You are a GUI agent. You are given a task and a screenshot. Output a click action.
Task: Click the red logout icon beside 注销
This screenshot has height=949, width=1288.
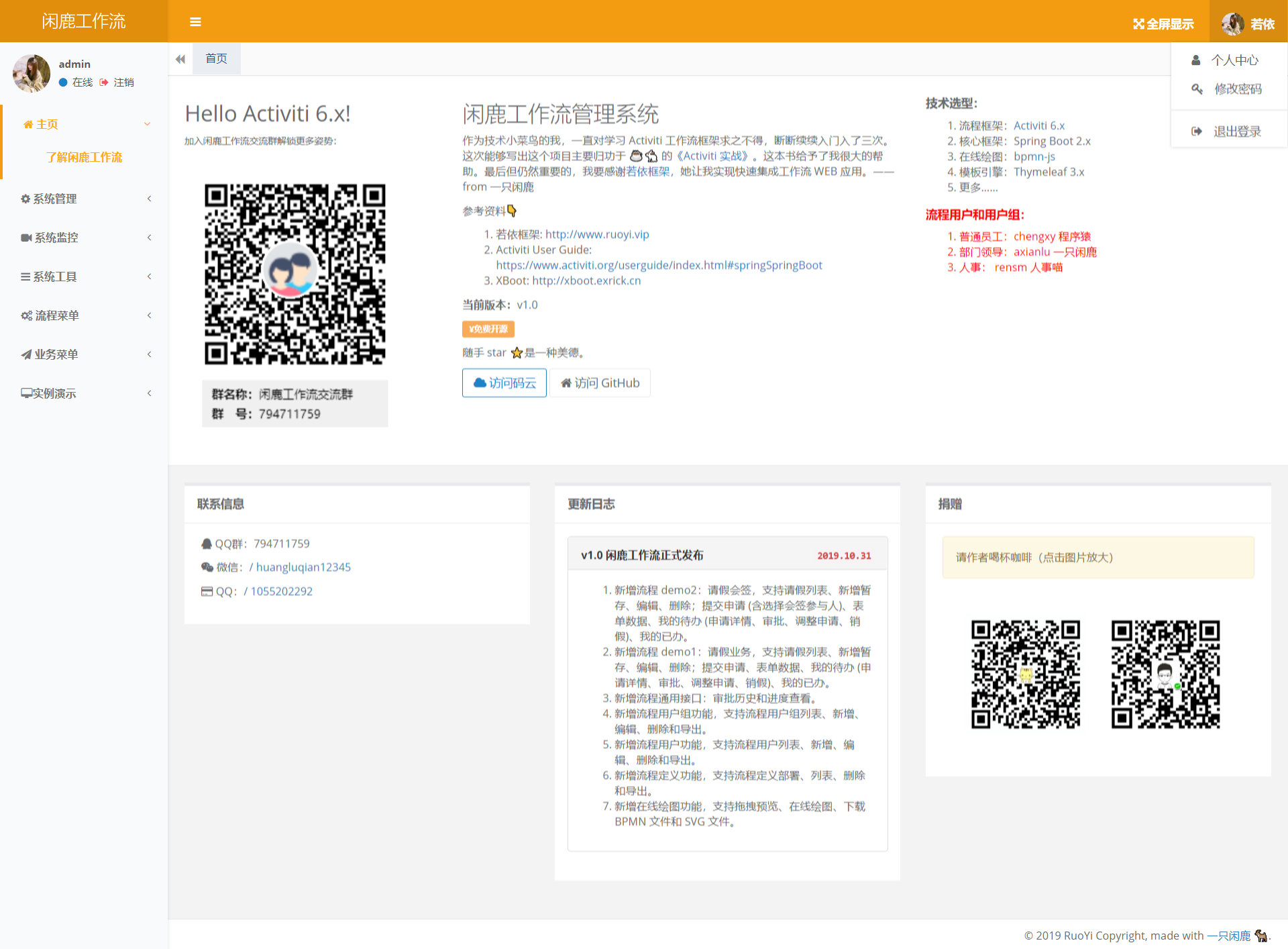(104, 83)
